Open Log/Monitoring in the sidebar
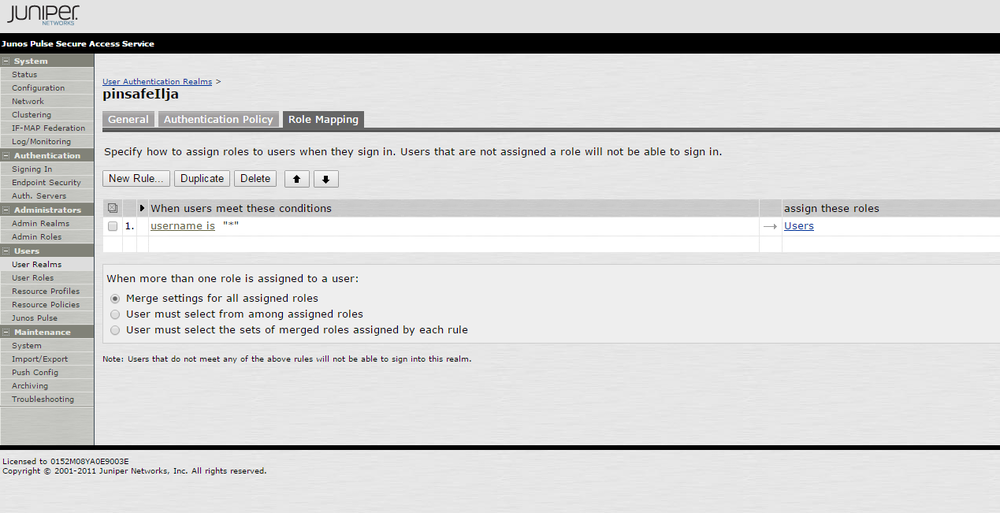1000x513 pixels. click(41, 142)
